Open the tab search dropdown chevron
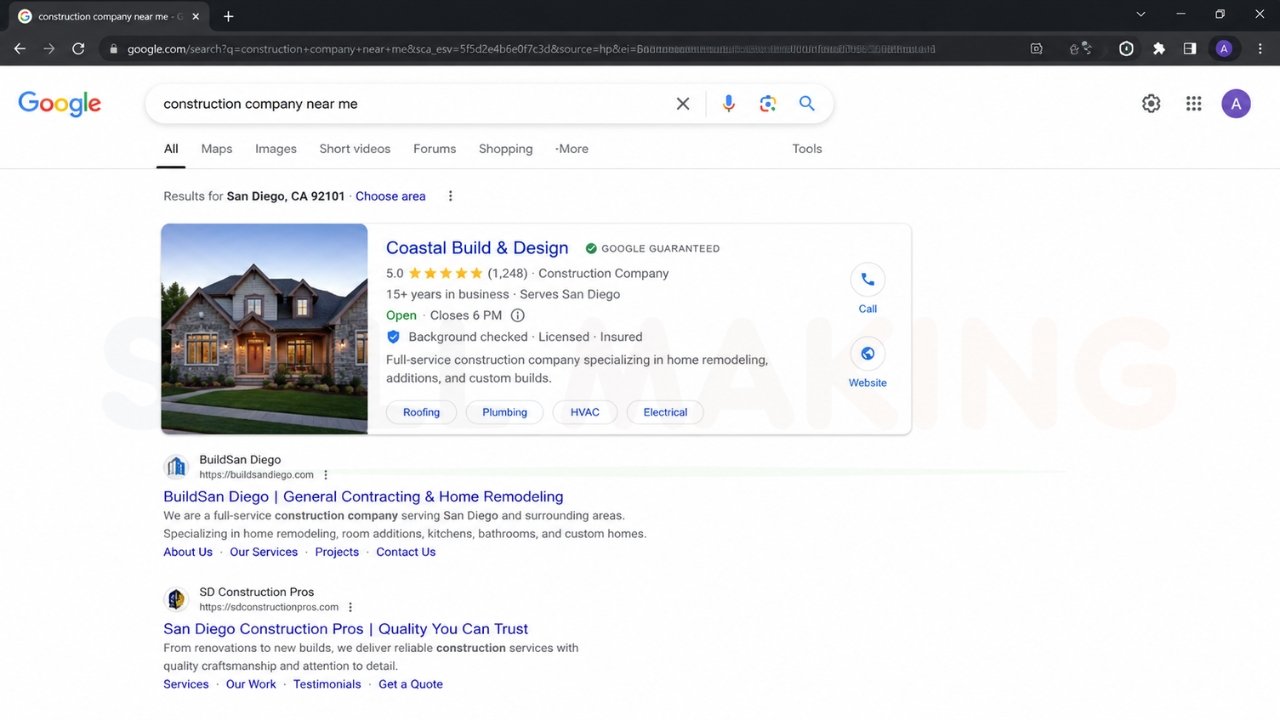The image size is (1280, 720). [1141, 14]
